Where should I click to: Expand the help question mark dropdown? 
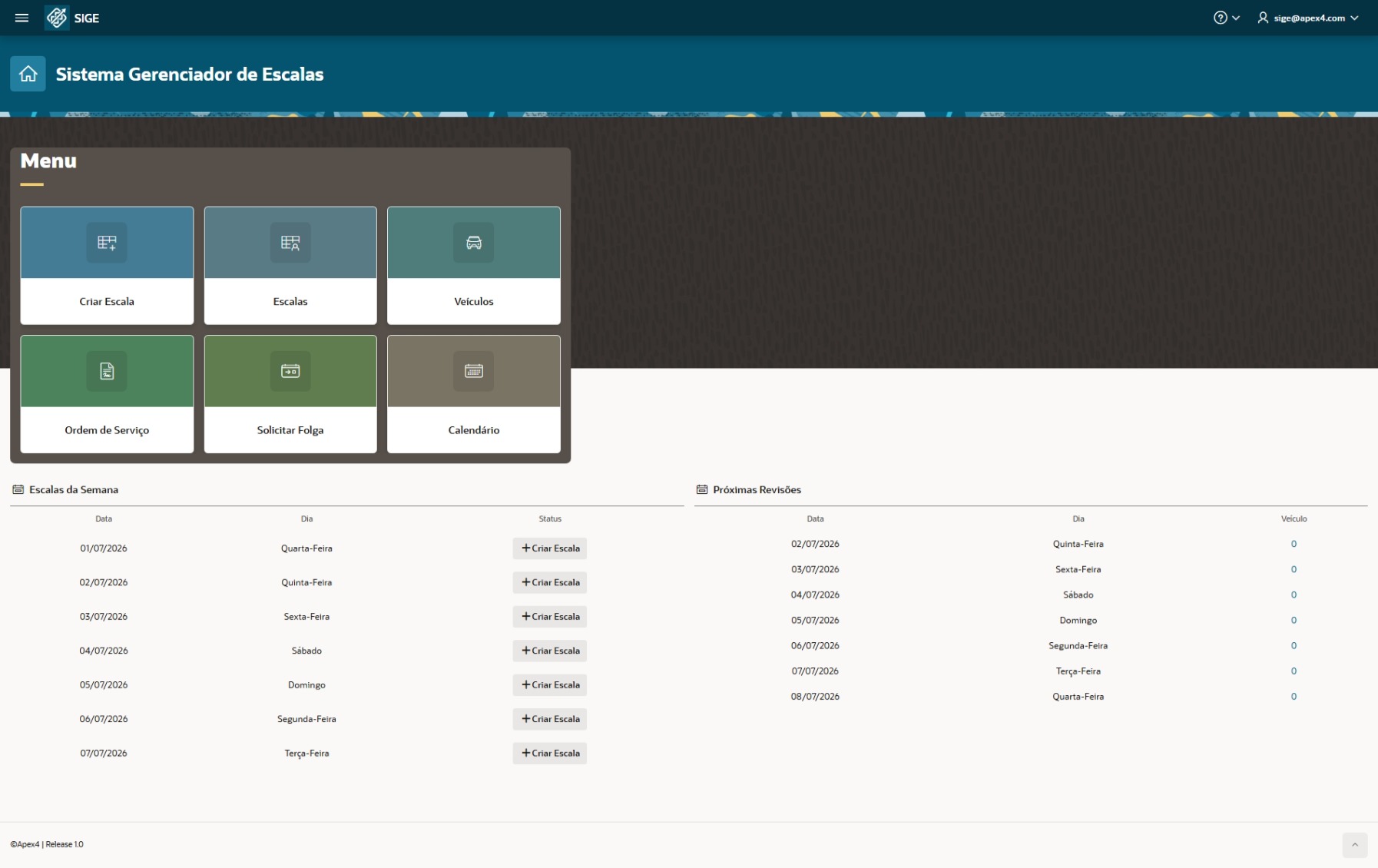click(1227, 18)
